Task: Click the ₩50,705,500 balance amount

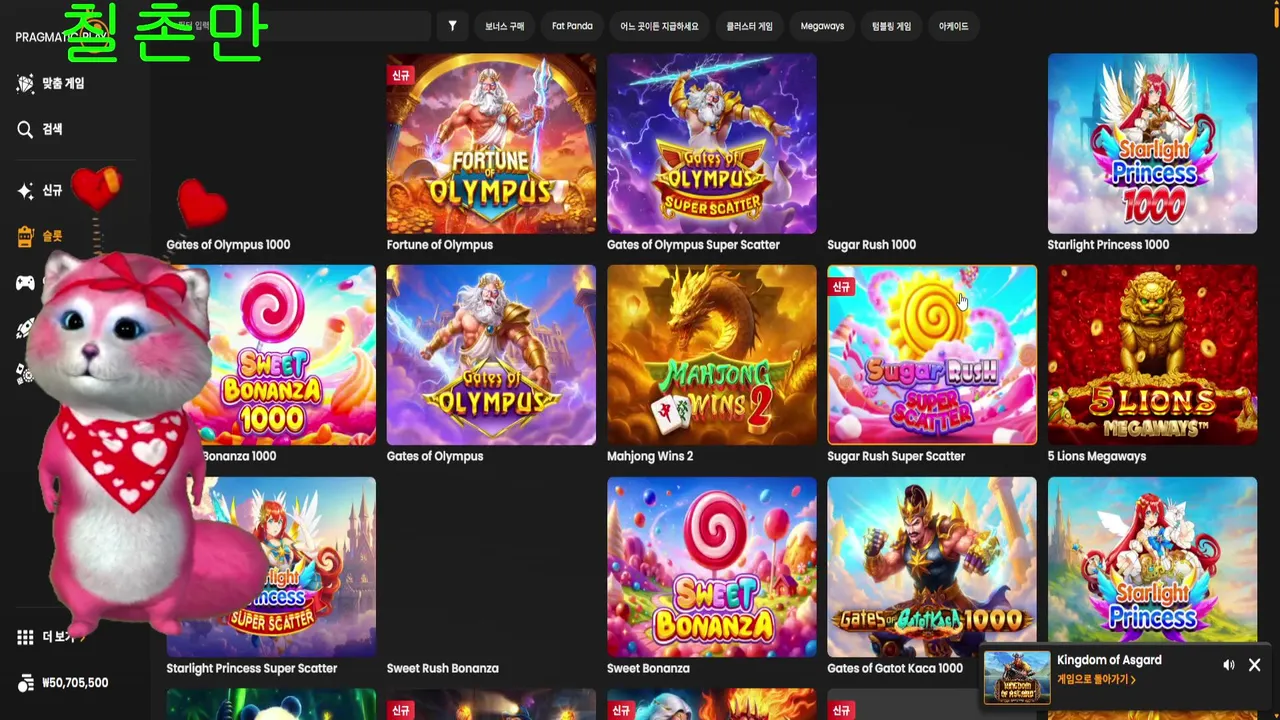Action: [x=75, y=683]
